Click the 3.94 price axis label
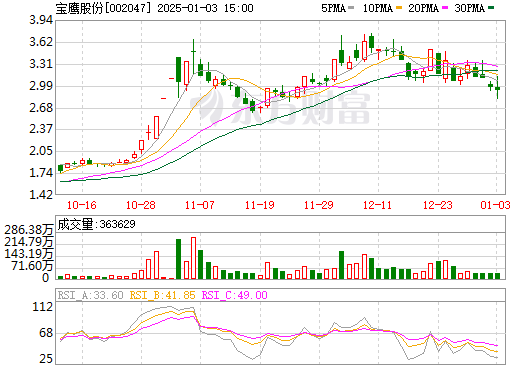Viewport: 520px width, 365px height. (41, 20)
